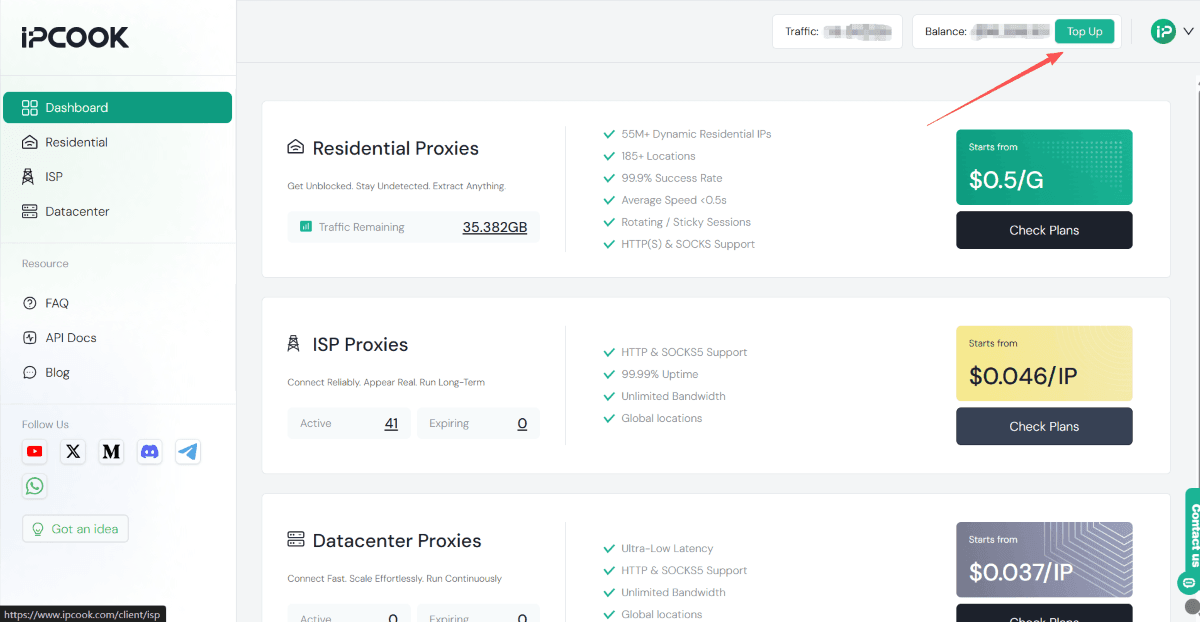Click the Balance amount display
The width and height of the screenshot is (1200, 622).
[x=1010, y=32]
